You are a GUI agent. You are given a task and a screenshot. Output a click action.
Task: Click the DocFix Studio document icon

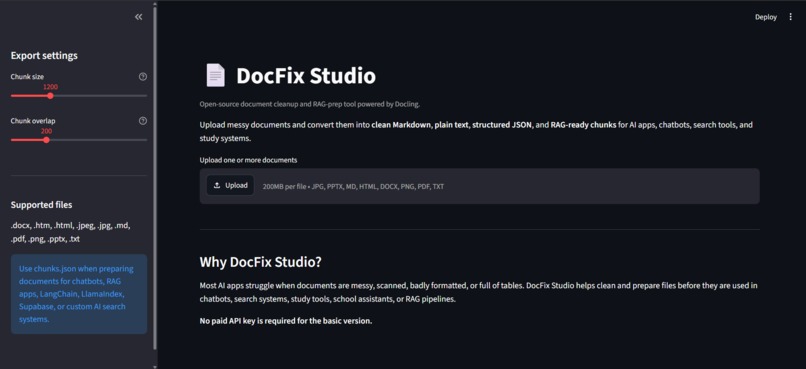[x=215, y=75]
